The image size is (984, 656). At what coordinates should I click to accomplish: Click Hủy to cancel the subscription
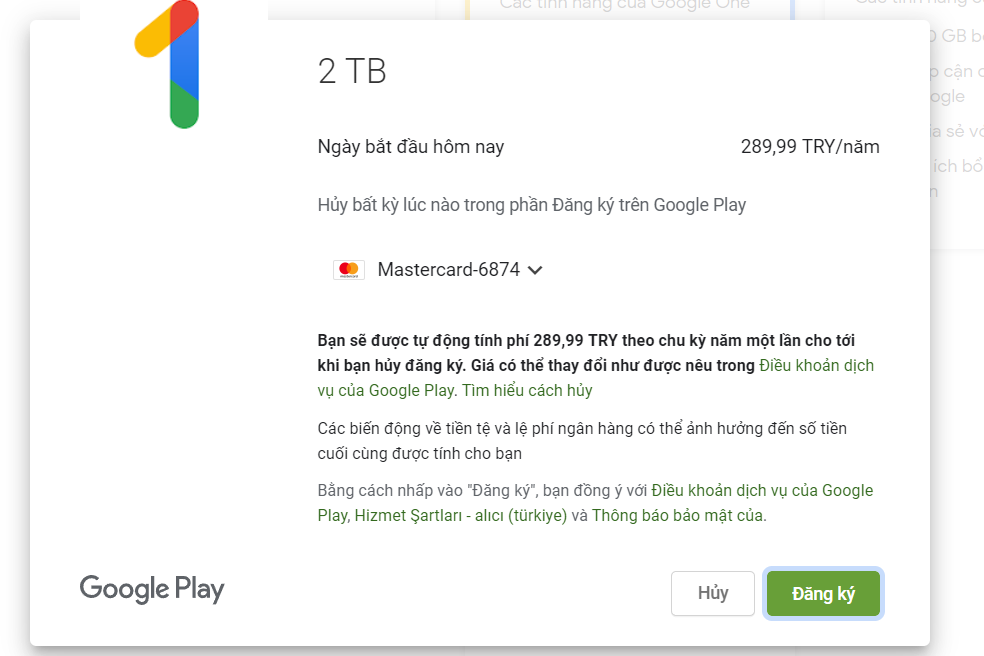coord(712,593)
